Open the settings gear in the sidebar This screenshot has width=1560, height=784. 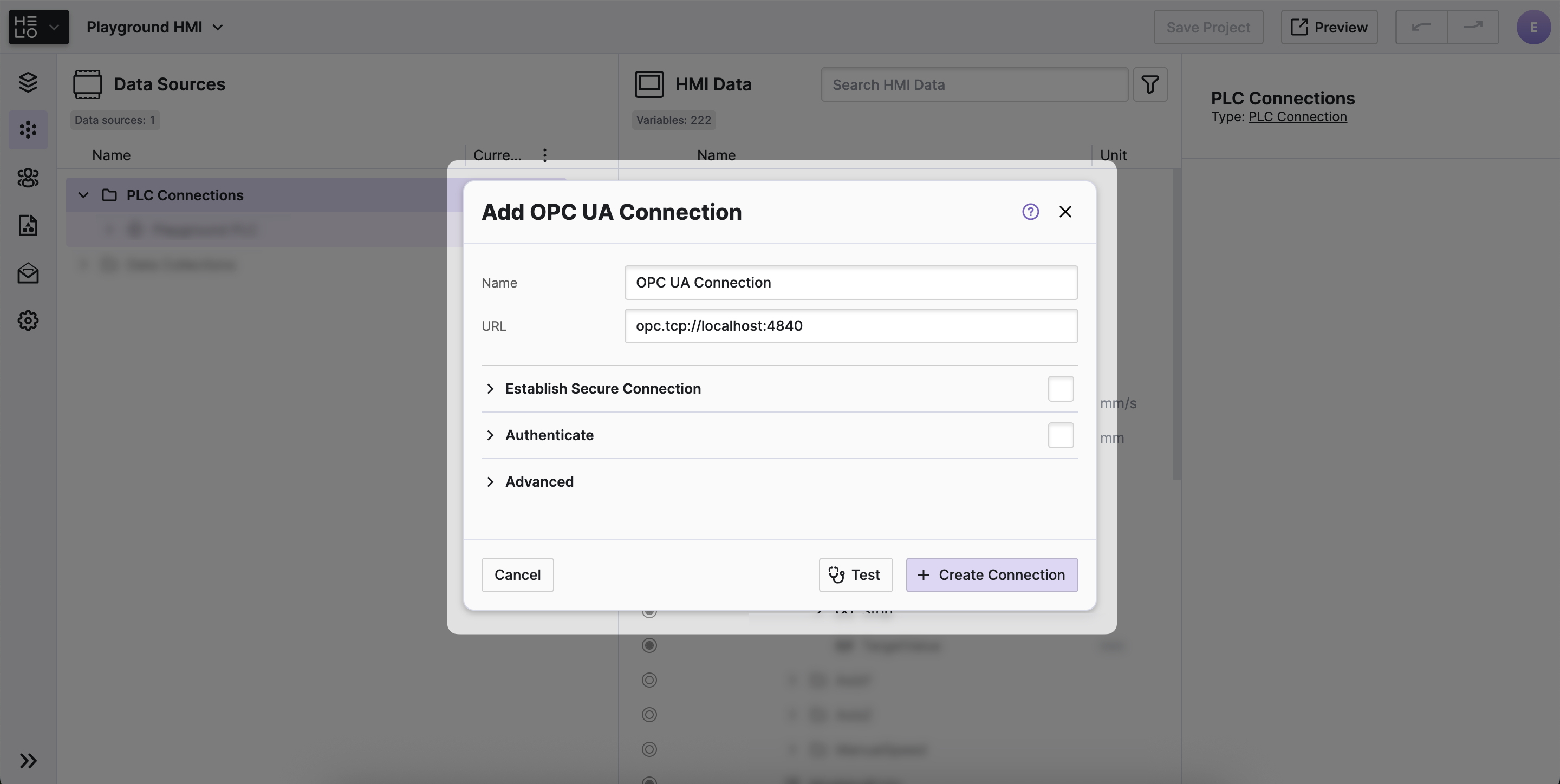(28, 320)
